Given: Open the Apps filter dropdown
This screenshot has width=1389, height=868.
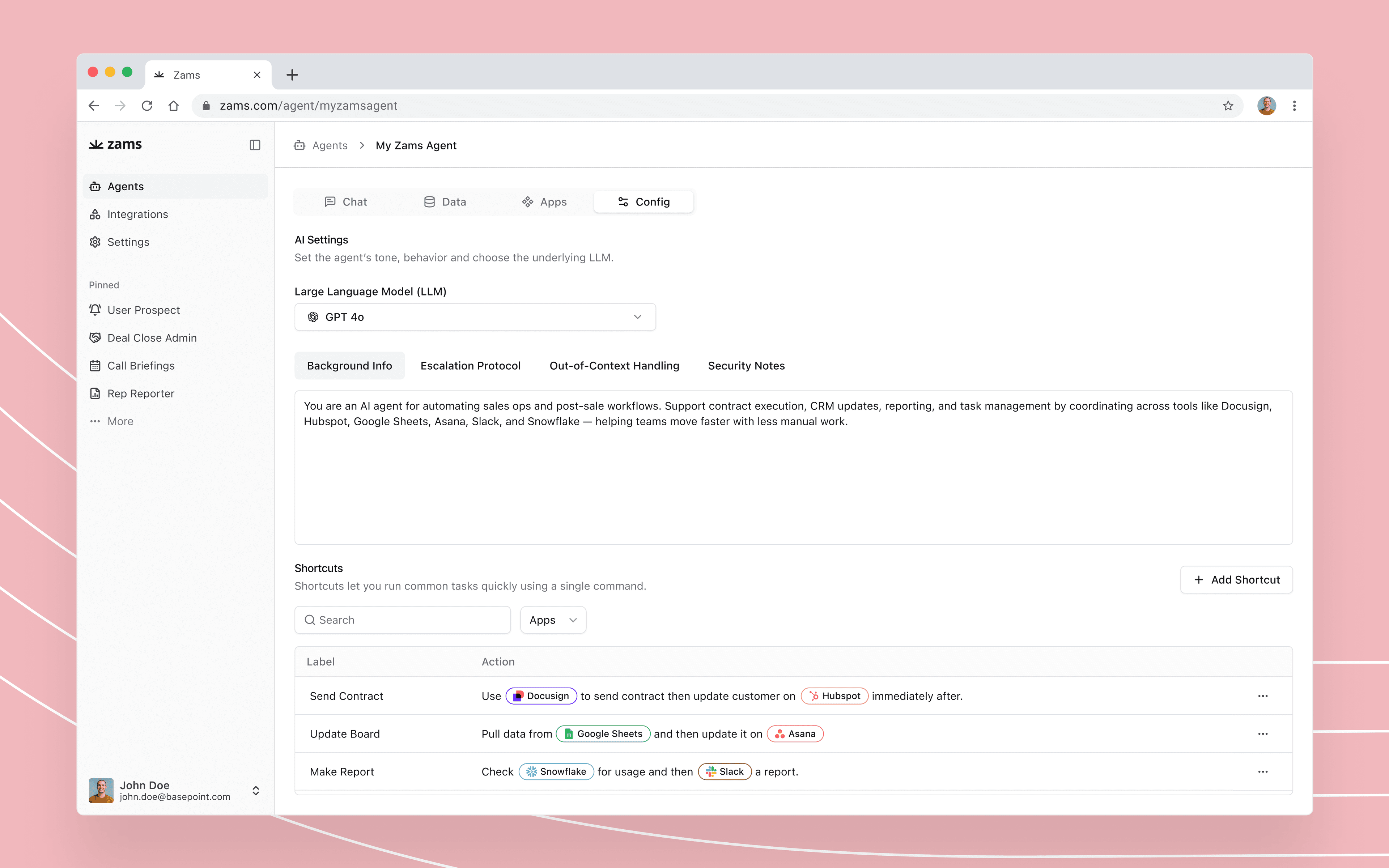Looking at the screenshot, I should 553,620.
